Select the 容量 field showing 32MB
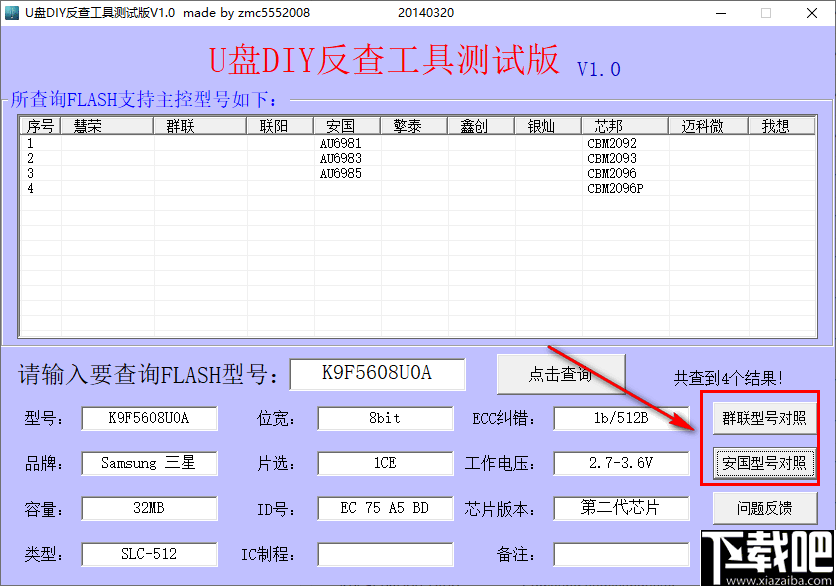The image size is (836, 586). click(x=148, y=508)
